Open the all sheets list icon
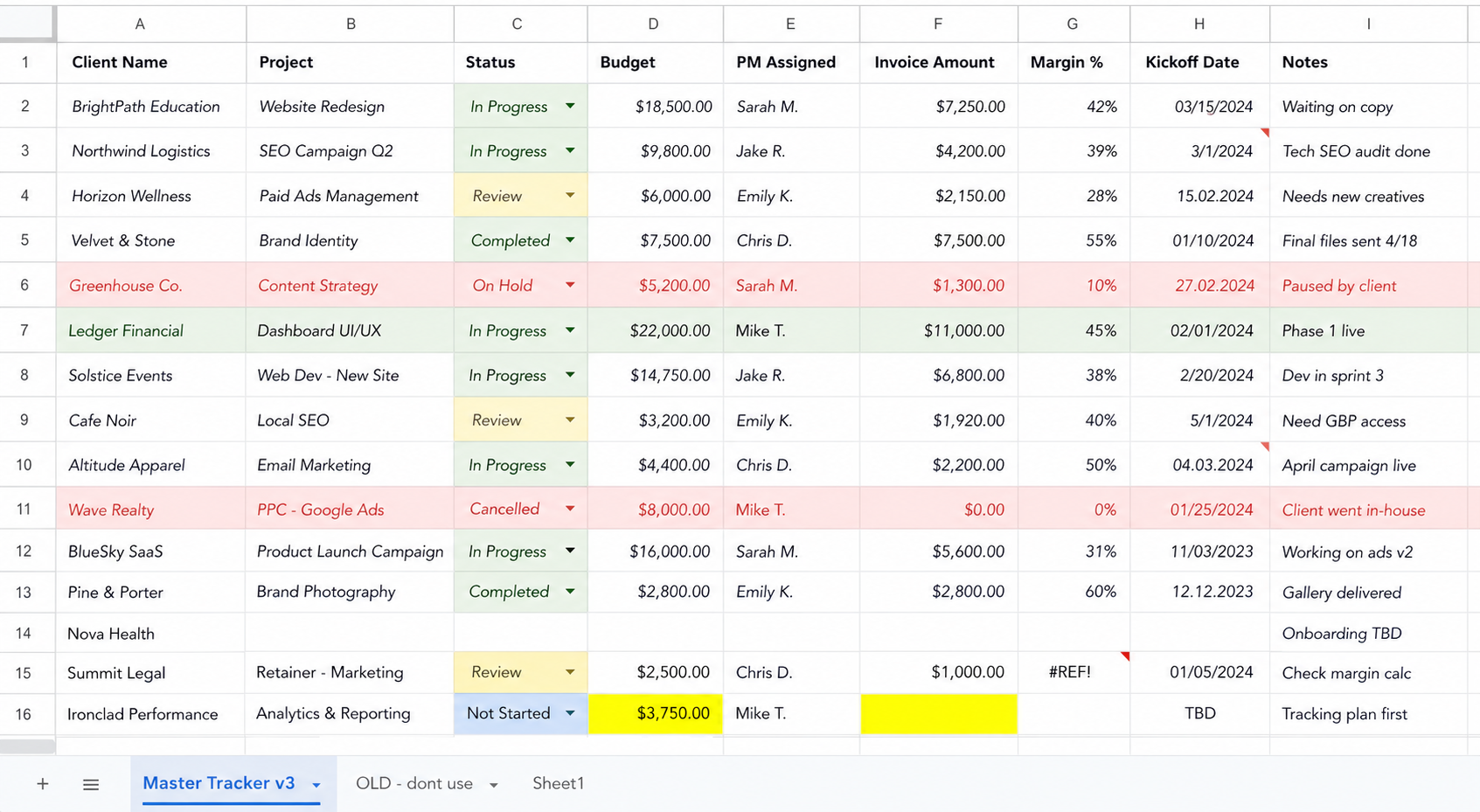Screen dimensions: 1480x812 pyautogui.click(x=91, y=785)
